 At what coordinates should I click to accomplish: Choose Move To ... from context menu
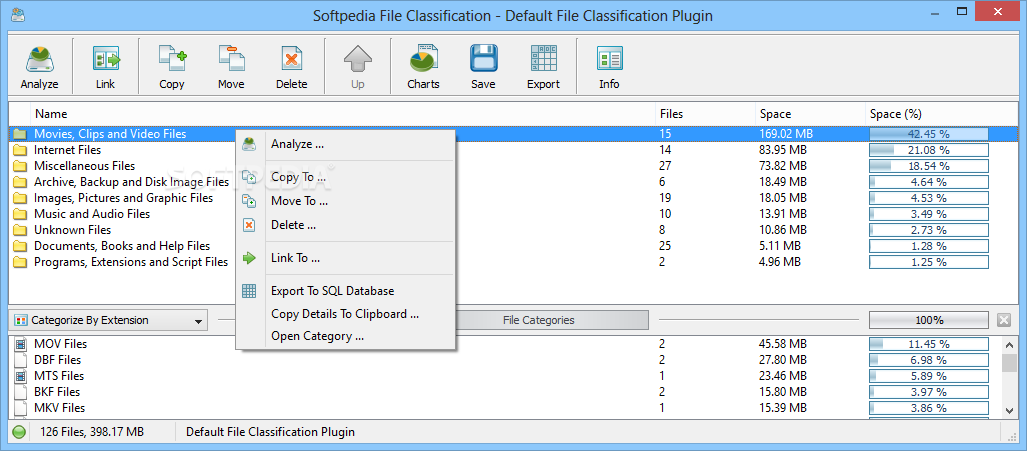point(345,201)
